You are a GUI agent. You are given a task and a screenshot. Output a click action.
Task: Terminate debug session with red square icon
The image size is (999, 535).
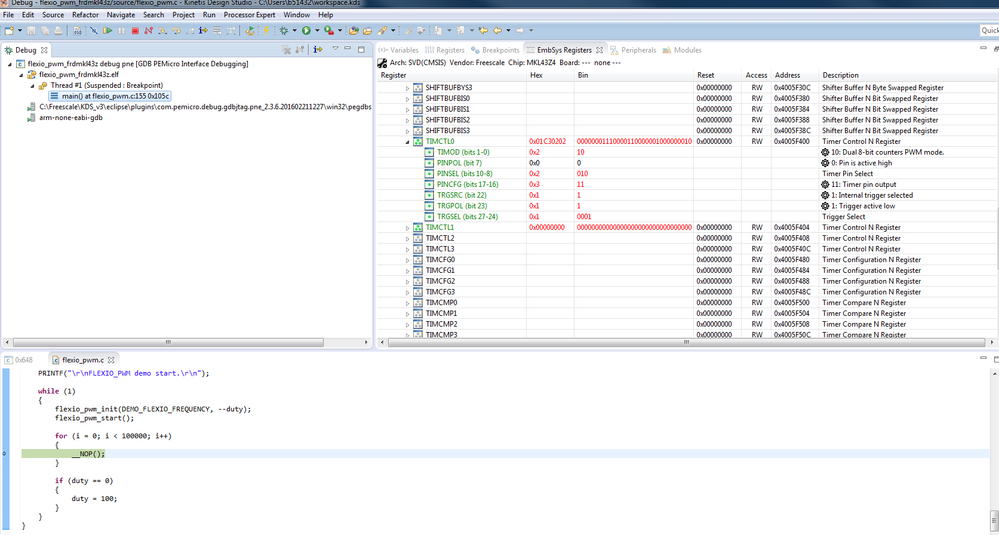pyautogui.click(x=135, y=31)
